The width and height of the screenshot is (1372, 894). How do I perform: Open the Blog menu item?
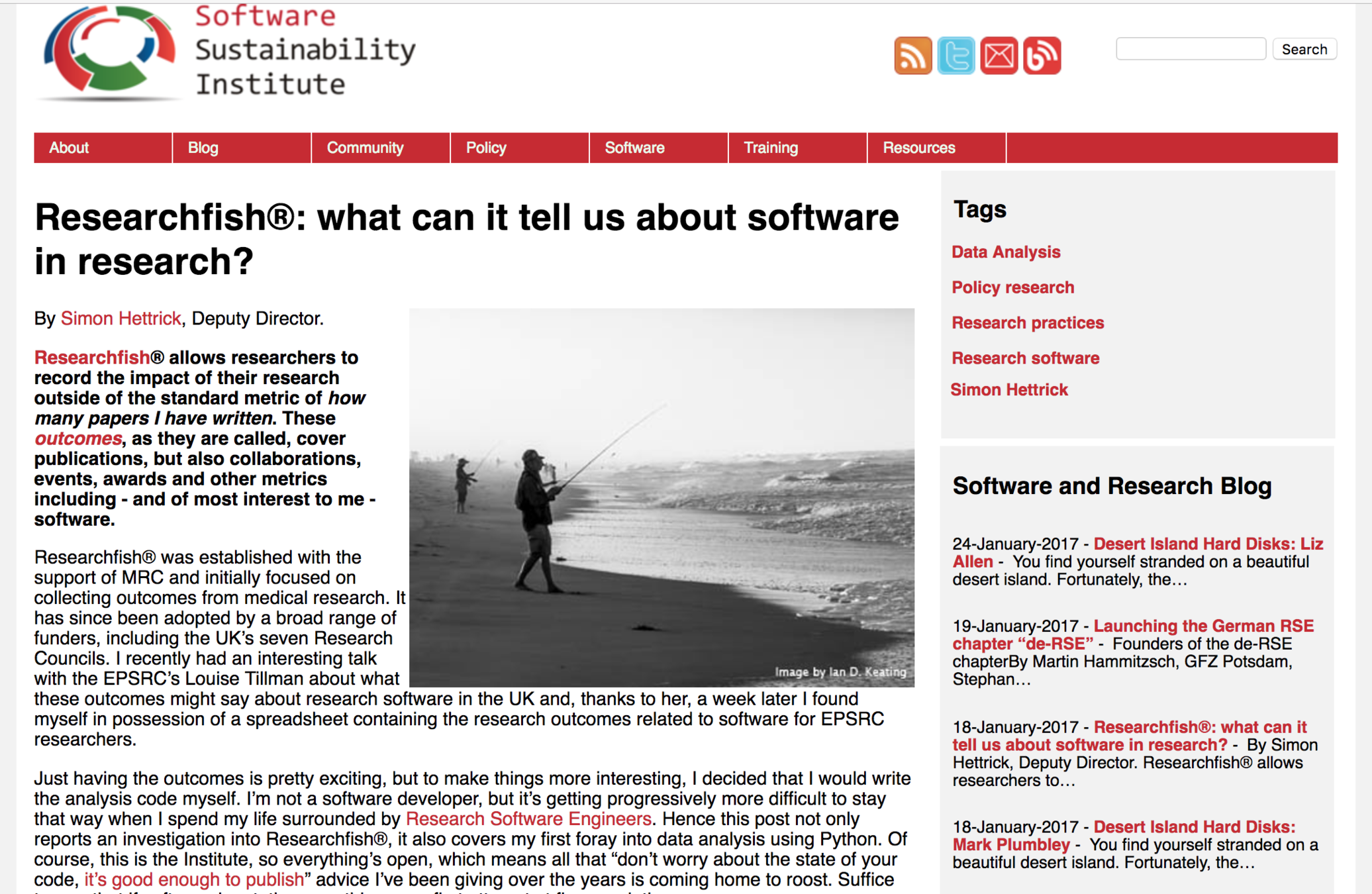coord(203,148)
